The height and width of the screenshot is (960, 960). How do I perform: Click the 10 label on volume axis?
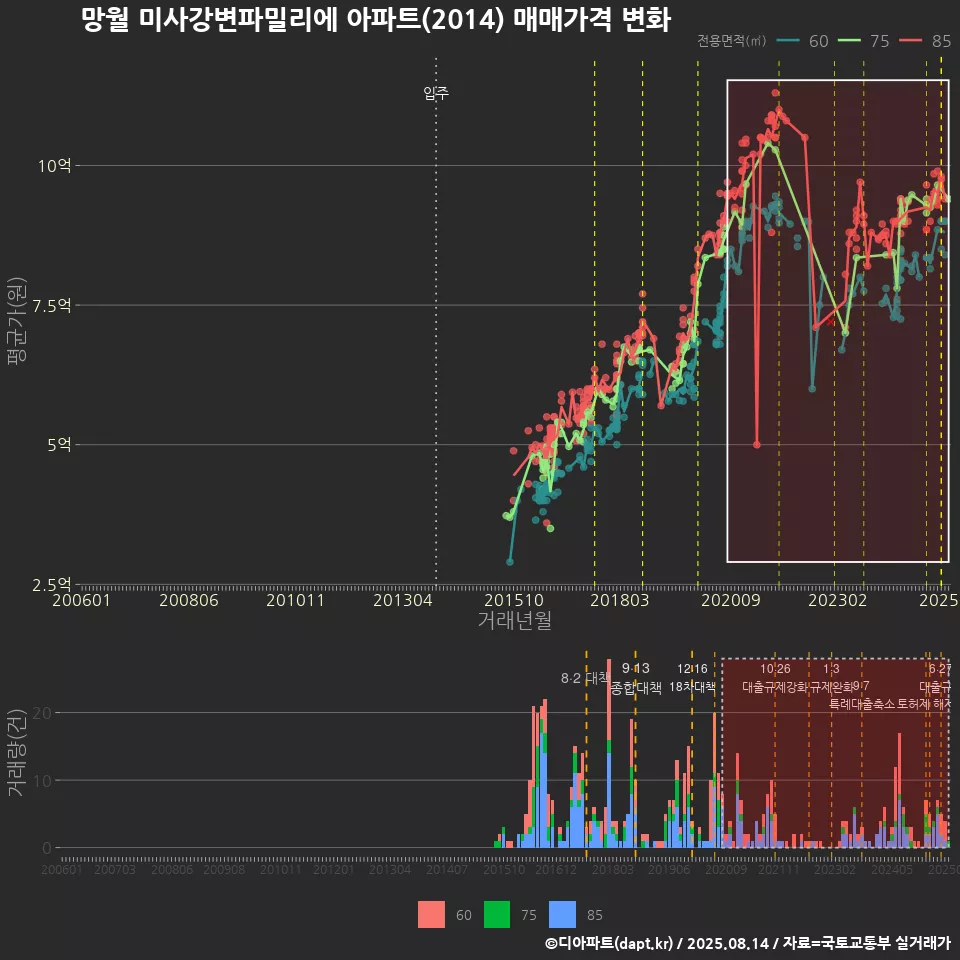coord(42,781)
